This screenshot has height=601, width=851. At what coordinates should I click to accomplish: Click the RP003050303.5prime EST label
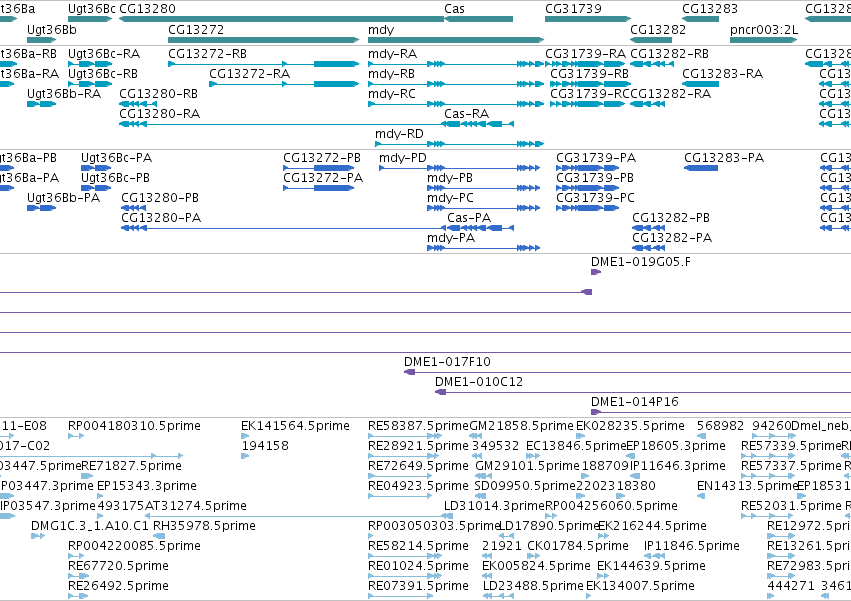[434, 526]
